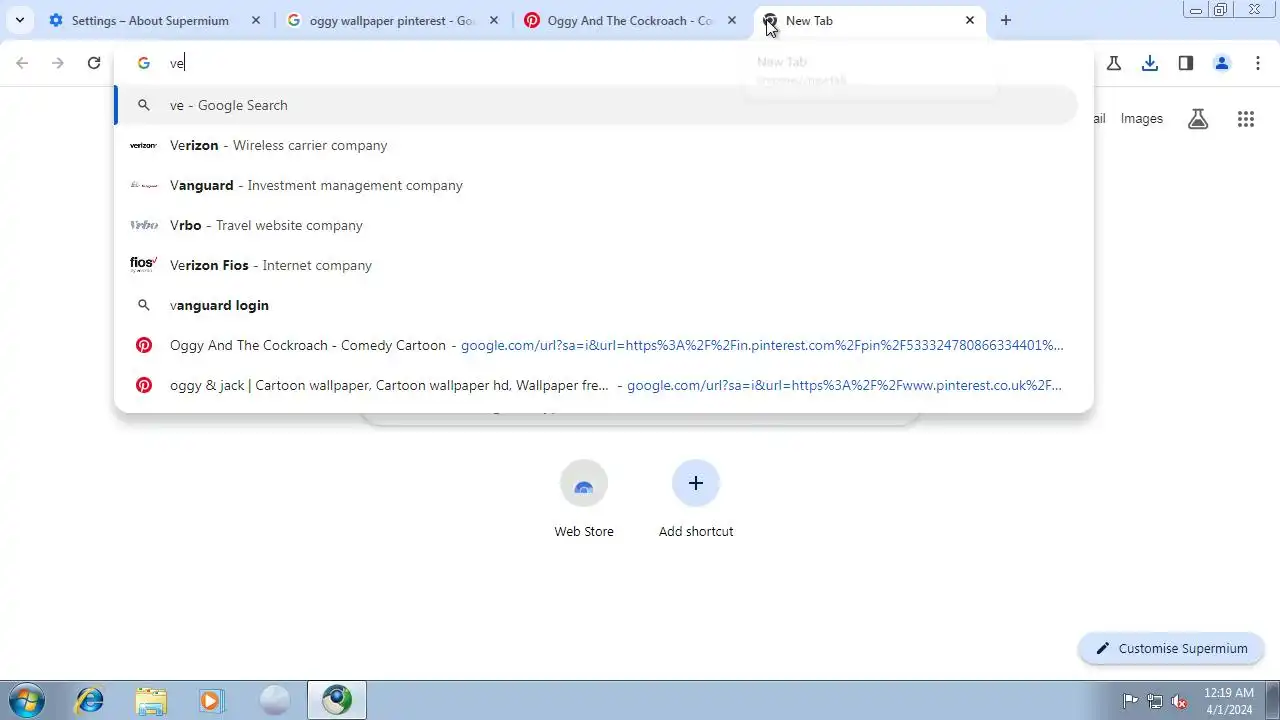Select Vrbo travel website suggestion
Viewport: 1280px width, 720px height.
click(x=598, y=225)
